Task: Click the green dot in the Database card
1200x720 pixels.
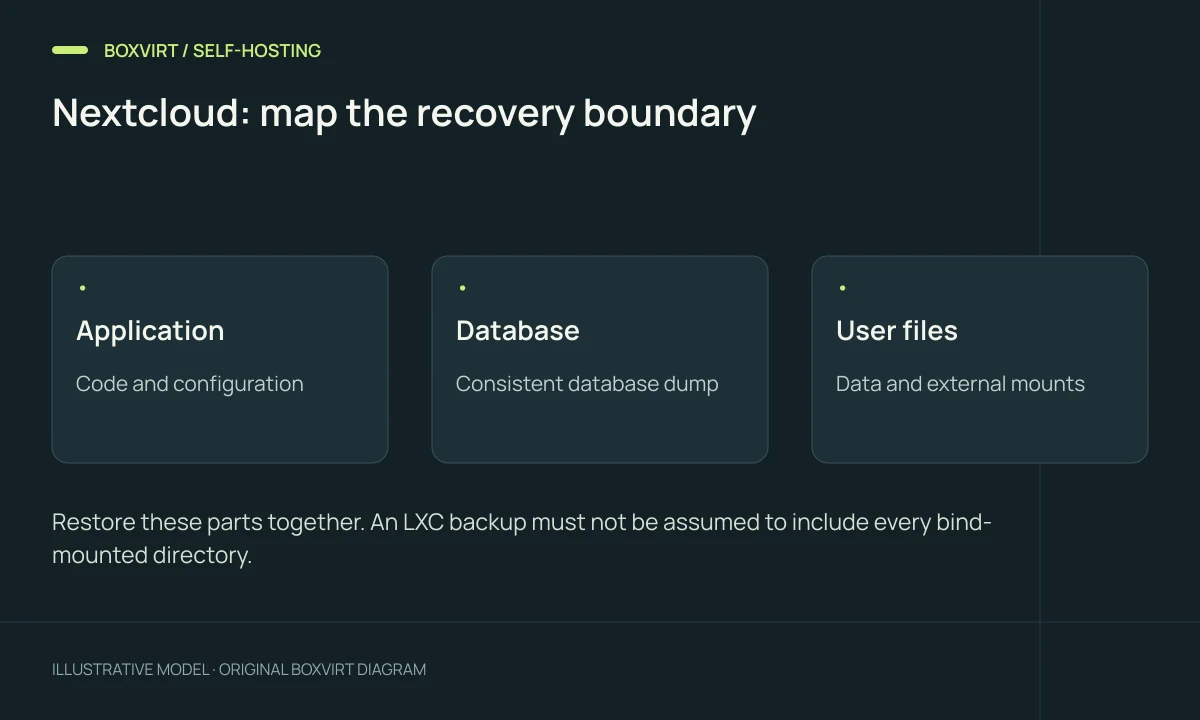Action: tap(462, 288)
